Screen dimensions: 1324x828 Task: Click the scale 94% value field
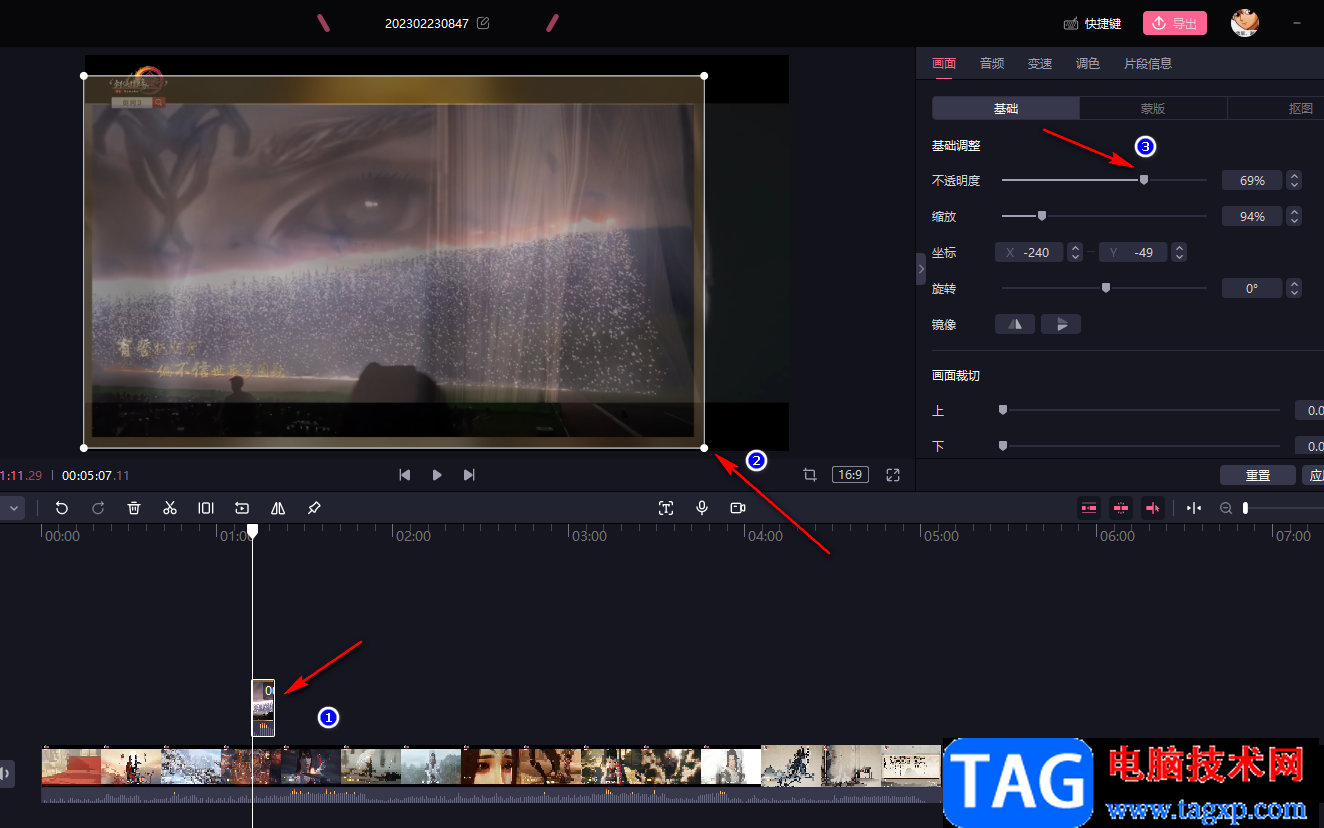tap(1252, 217)
